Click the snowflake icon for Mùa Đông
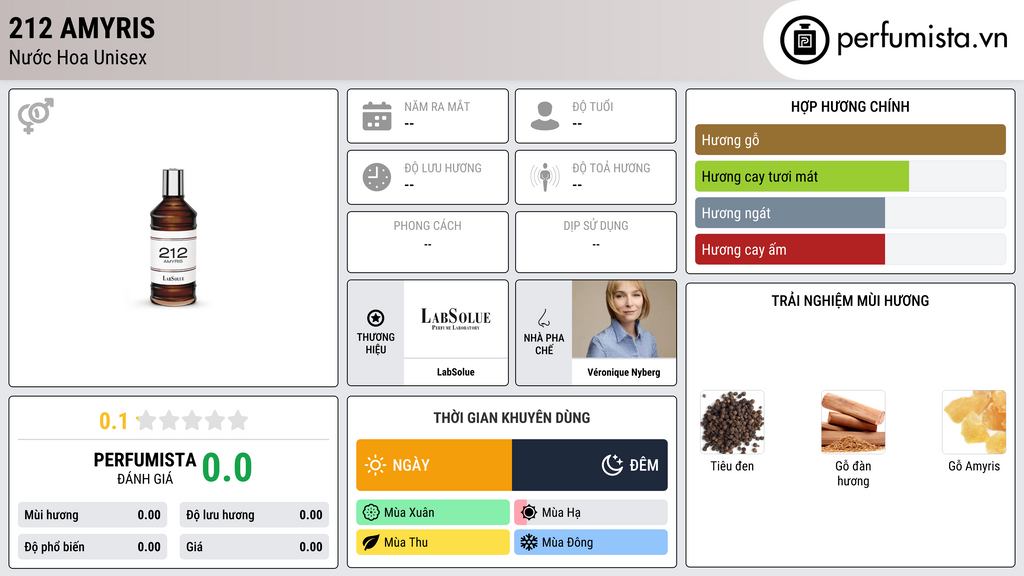This screenshot has height=576, width=1024. click(x=529, y=543)
